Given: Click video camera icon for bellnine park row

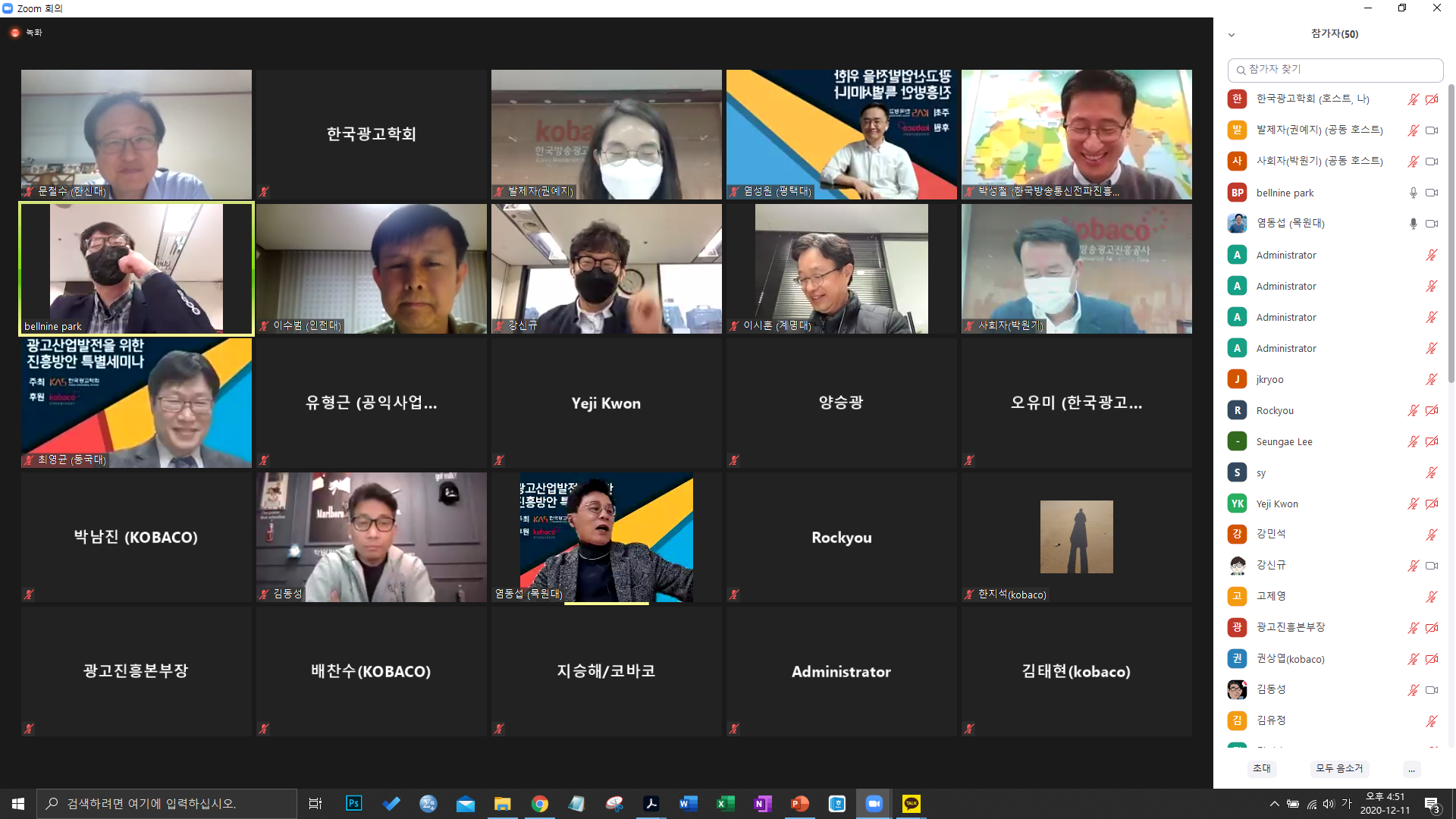Looking at the screenshot, I should click(x=1432, y=193).
